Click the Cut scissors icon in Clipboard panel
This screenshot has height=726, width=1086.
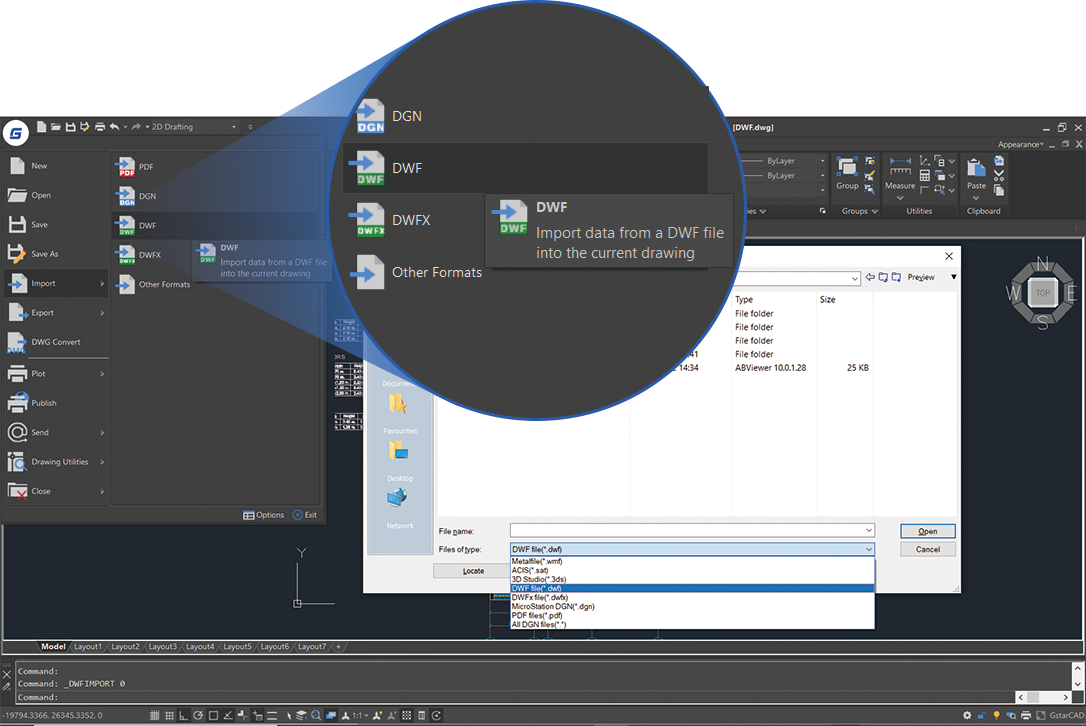[999, 175]
